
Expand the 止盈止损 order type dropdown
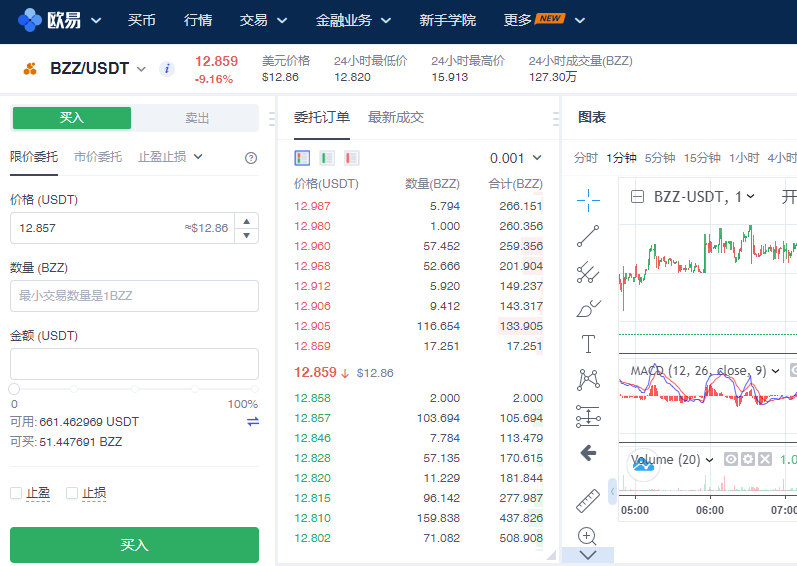tap(171, 157)
